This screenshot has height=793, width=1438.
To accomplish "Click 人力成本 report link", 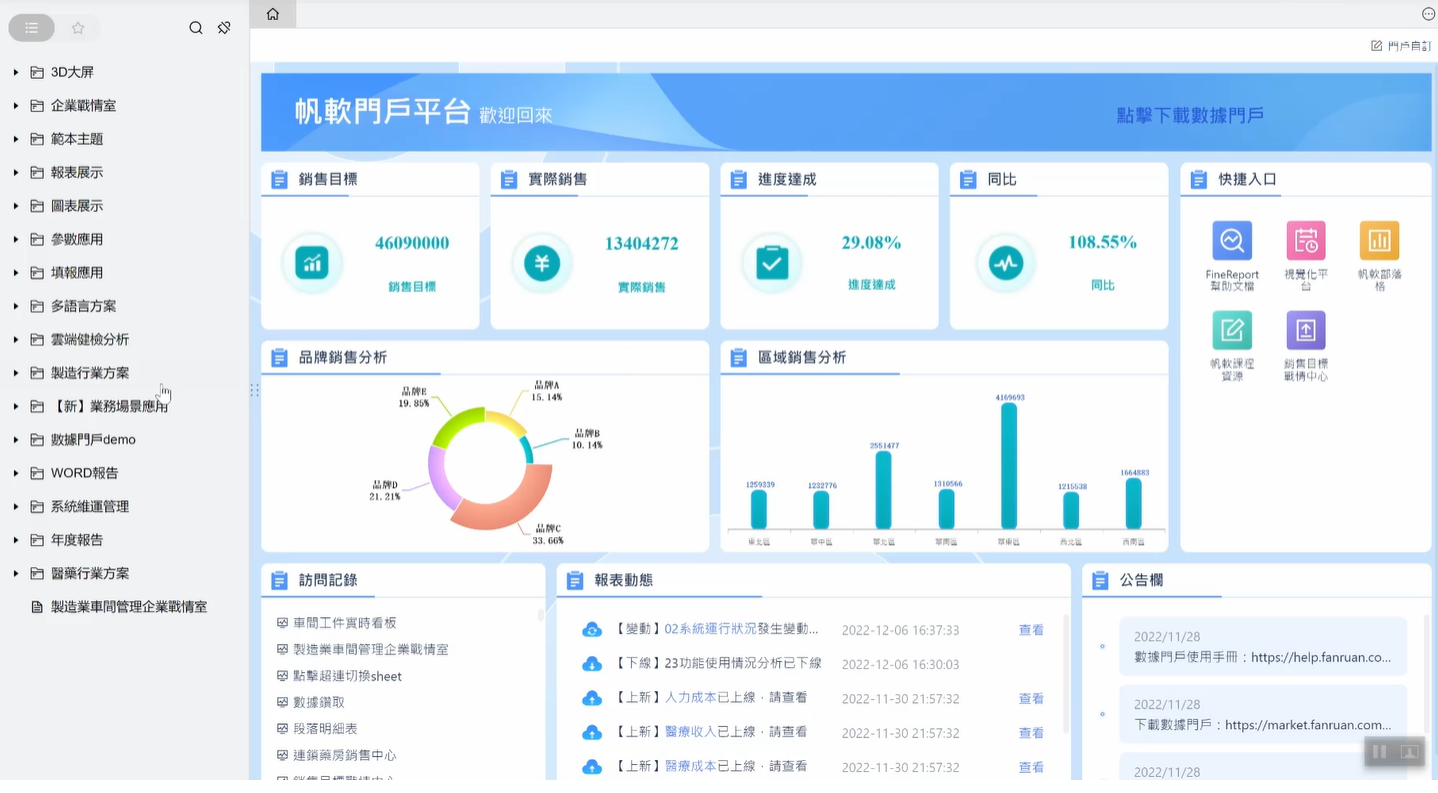I will 691,698.
